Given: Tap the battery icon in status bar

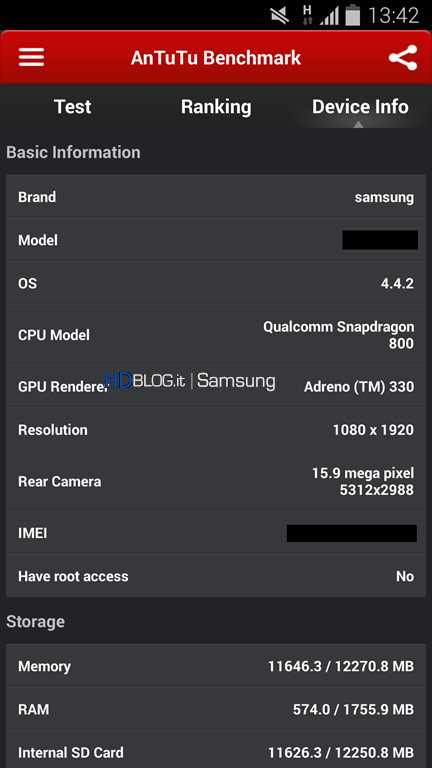Looking at the screenshot, I should pyautogui.click(x=352, y=15).
